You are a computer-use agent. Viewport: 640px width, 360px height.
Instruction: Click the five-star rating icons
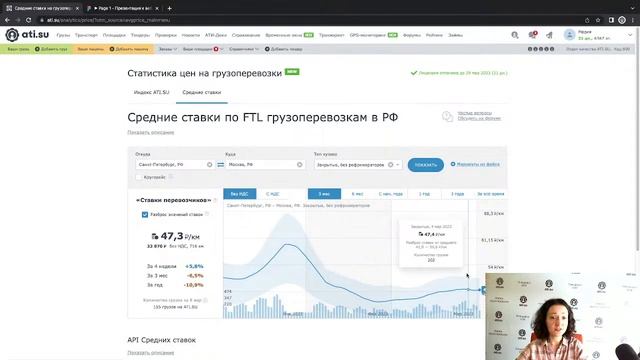coord(541,49)
